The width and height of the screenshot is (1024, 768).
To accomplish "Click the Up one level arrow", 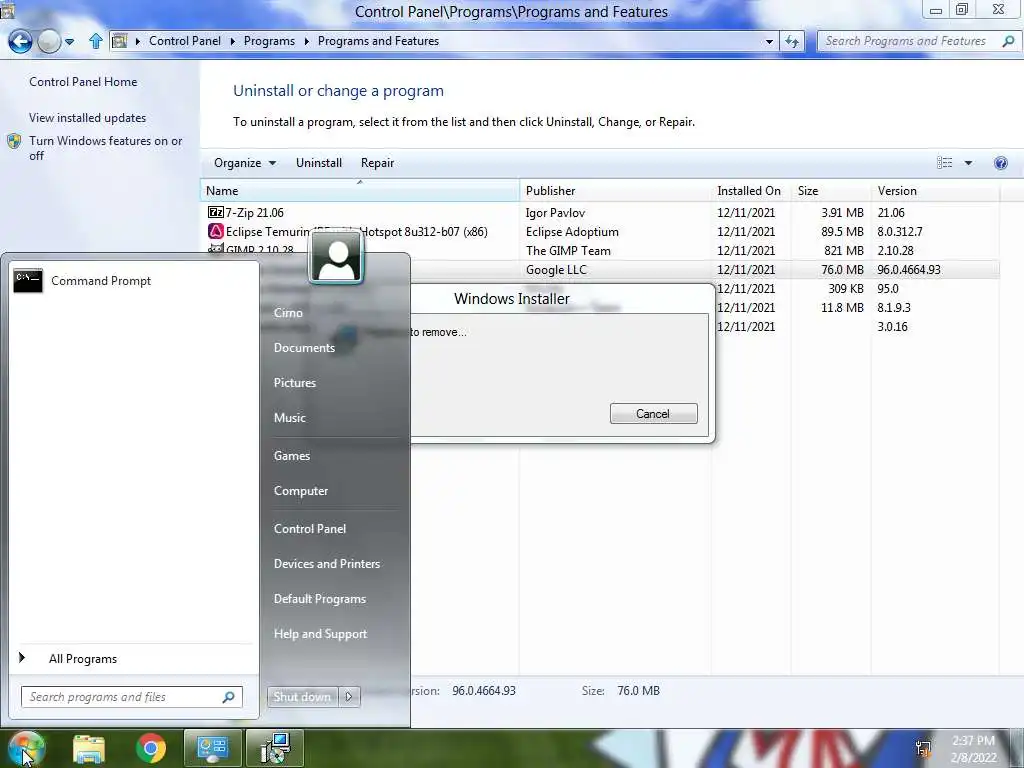I will 95,41.
